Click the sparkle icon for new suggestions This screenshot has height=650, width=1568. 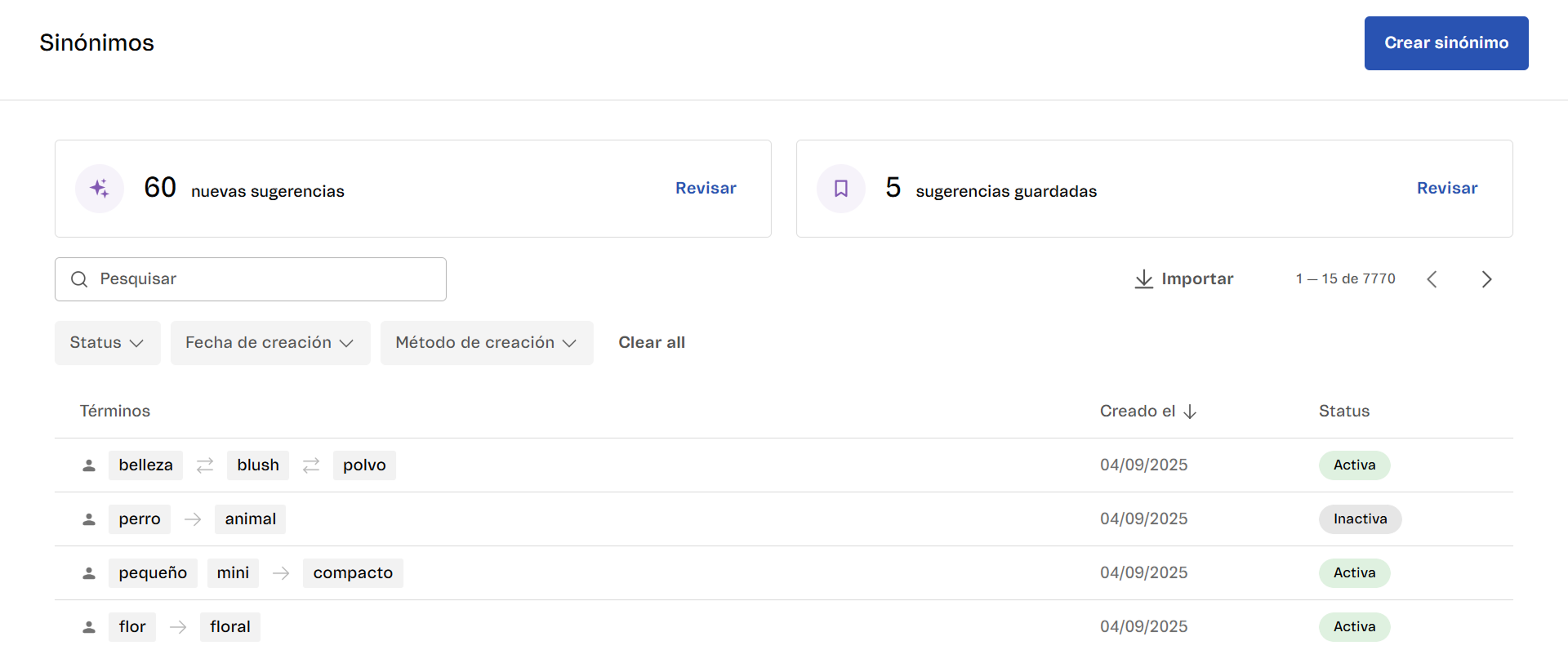click(x=100, y=189)
